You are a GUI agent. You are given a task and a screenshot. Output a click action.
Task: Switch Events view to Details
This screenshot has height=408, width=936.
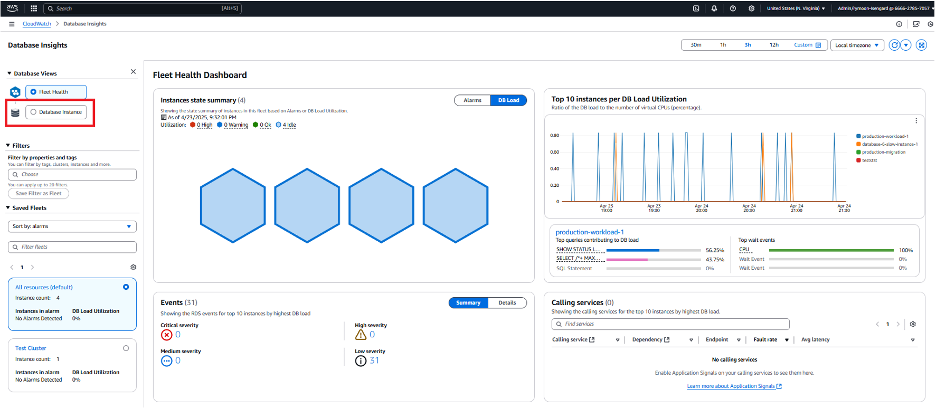(507, 303)
